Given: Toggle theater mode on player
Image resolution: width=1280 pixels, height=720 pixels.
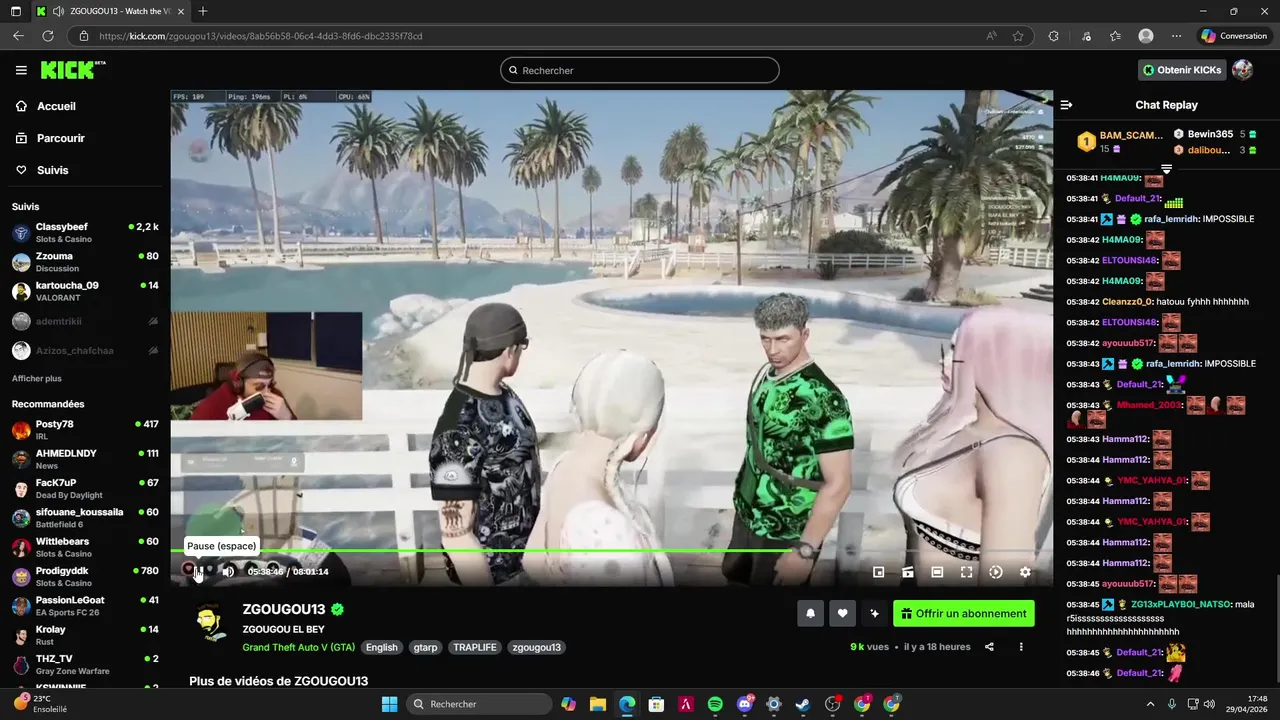Looking at the screenshot, I should tap(937, 572).
